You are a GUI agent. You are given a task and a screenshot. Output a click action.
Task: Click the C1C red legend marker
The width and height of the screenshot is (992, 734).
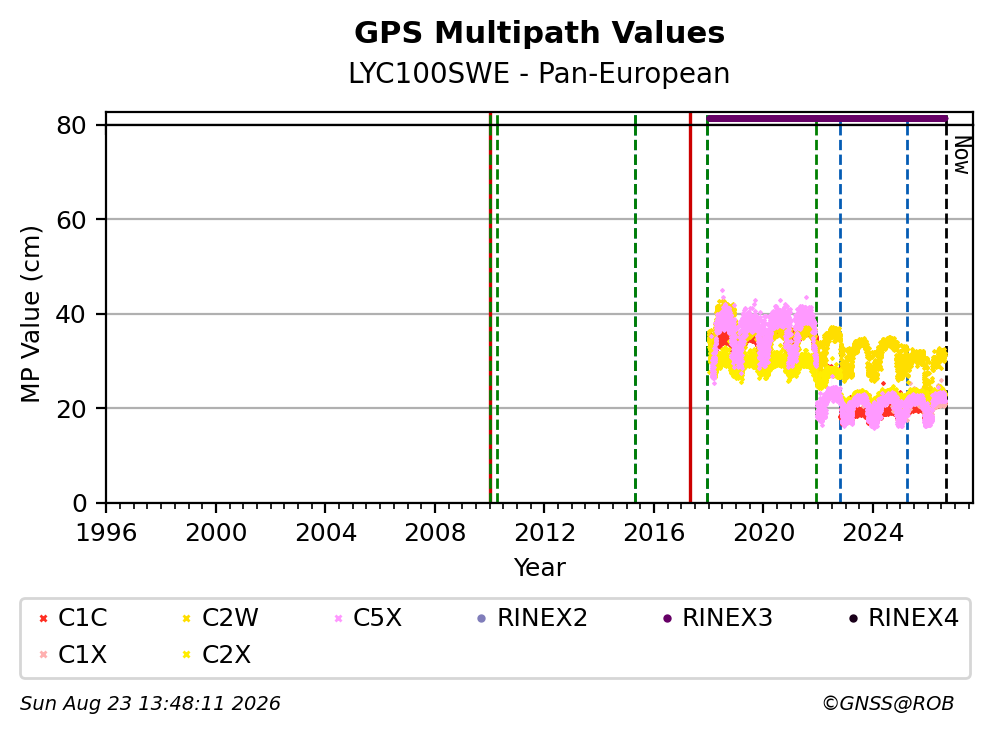pos(43,618)
